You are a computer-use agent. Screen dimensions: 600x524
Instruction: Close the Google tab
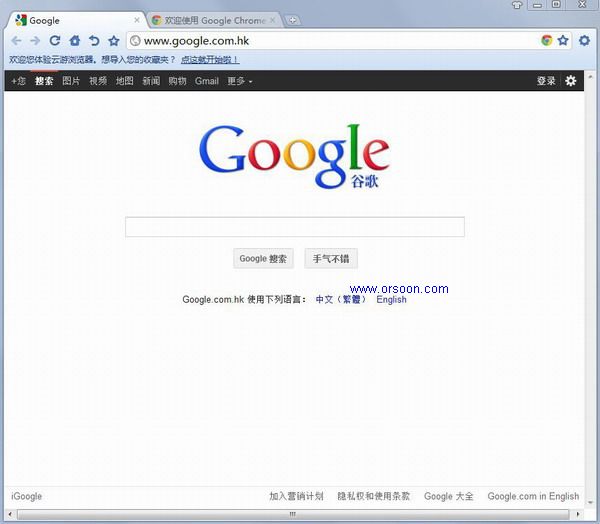(137, 20)
